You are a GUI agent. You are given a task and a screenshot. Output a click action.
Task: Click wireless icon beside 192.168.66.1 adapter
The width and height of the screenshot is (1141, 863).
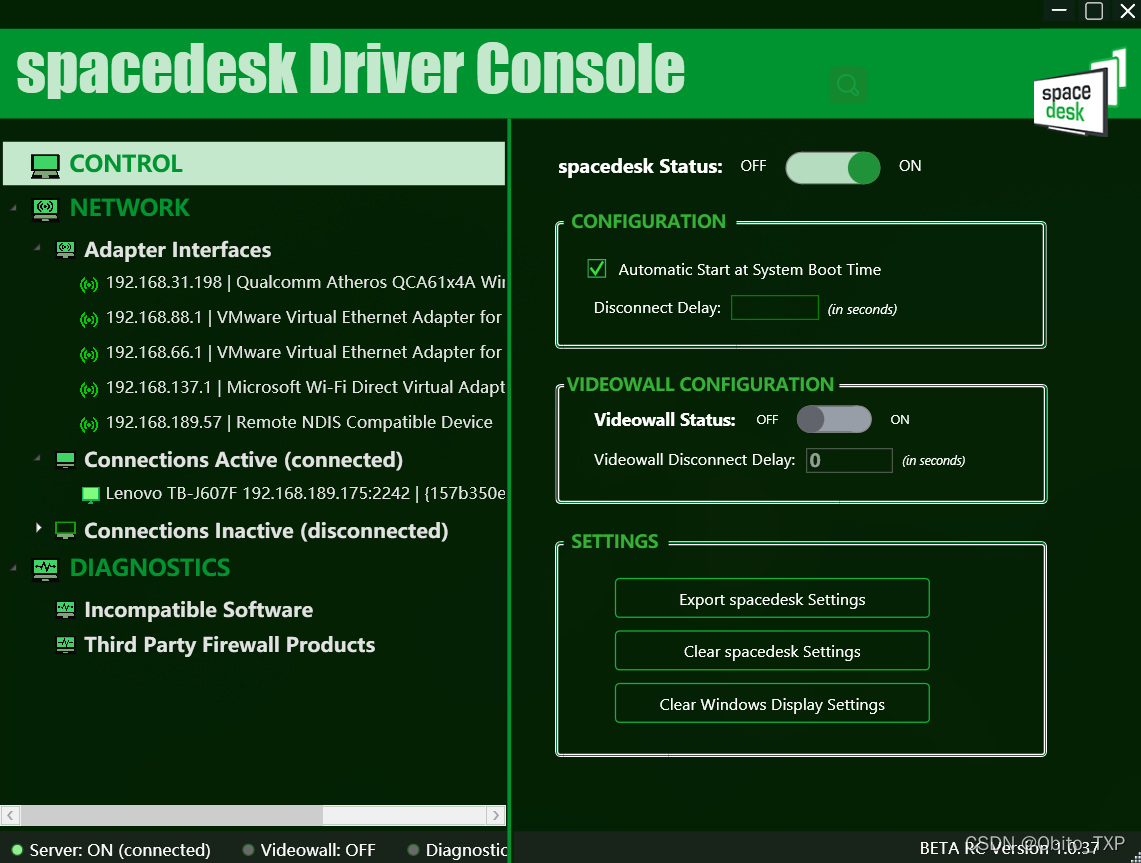[x=89, y=354]
